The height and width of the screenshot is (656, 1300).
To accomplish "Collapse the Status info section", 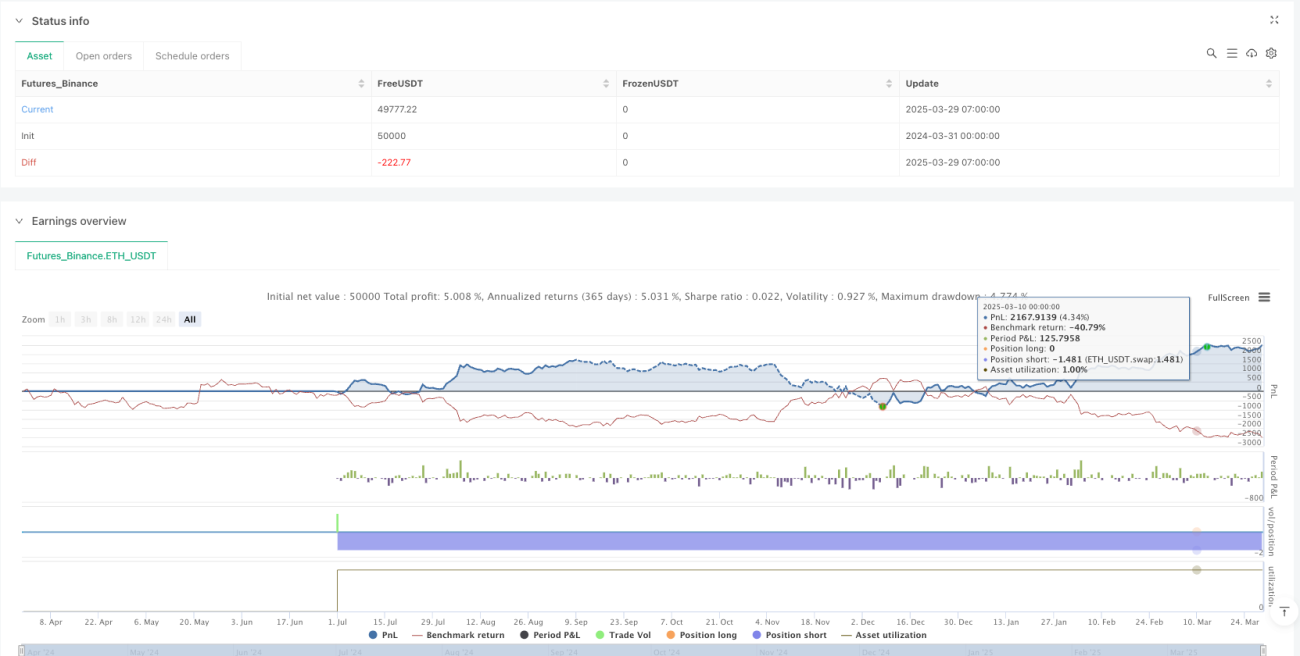I will pyautogui.click(x=19, y=21).
